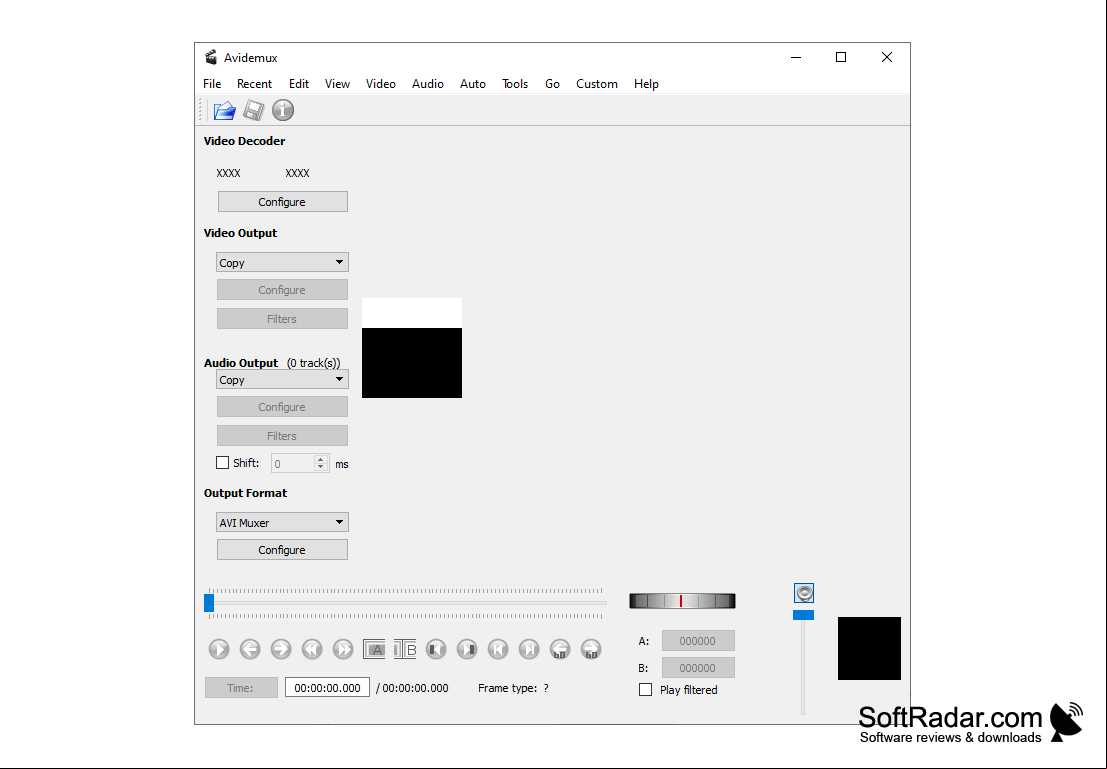
Task: Click the toolbar drag handle grip
Action: click(x=201, y=110)
